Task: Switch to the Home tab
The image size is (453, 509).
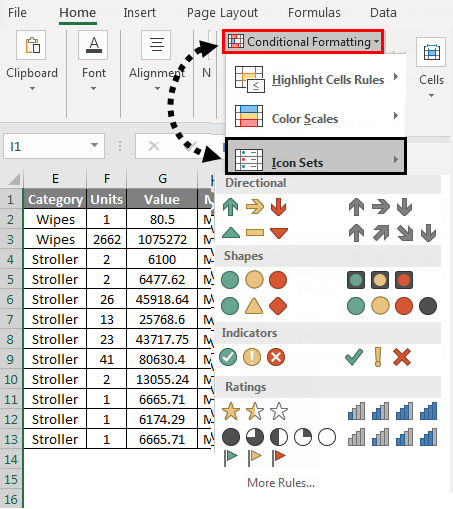Action: 78,13
